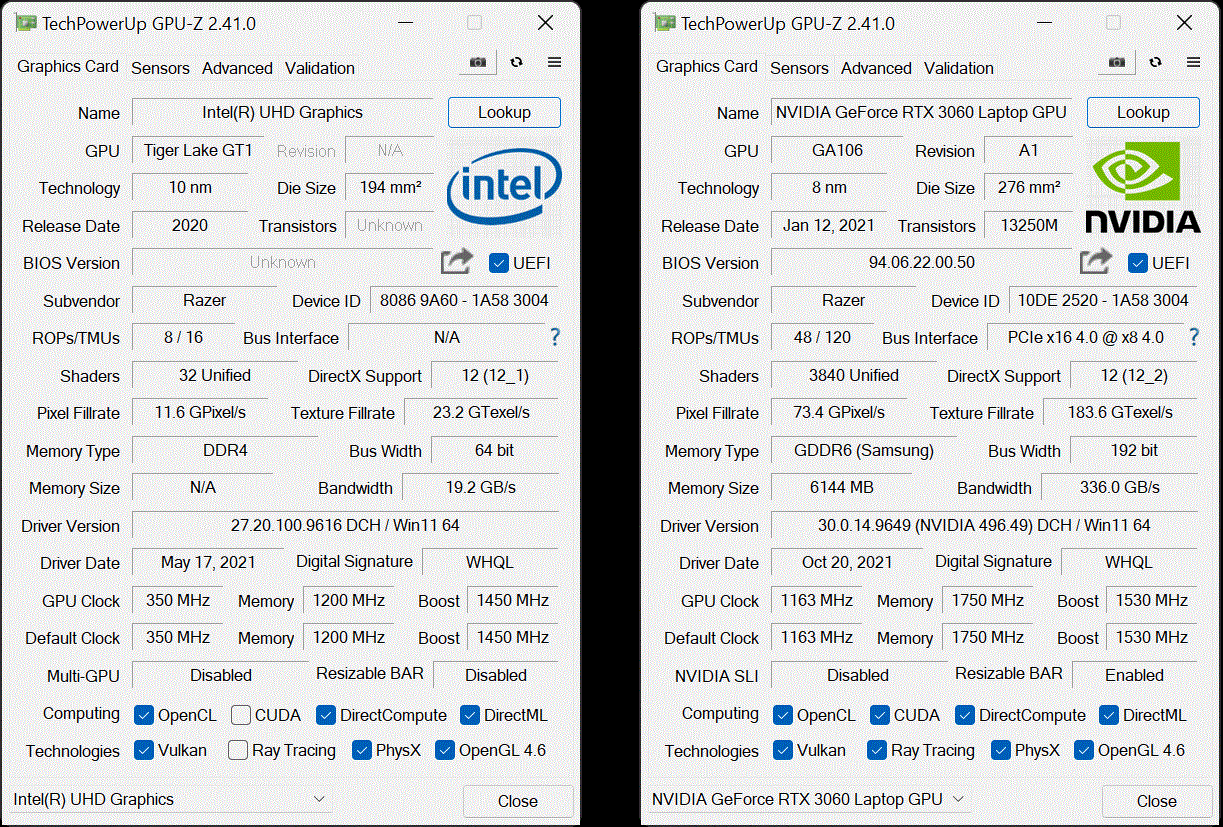The width and height of the screenshot is (1223, 827).
Task: Switch to Sensors tab in Intel window
Action: coord(160,68)
